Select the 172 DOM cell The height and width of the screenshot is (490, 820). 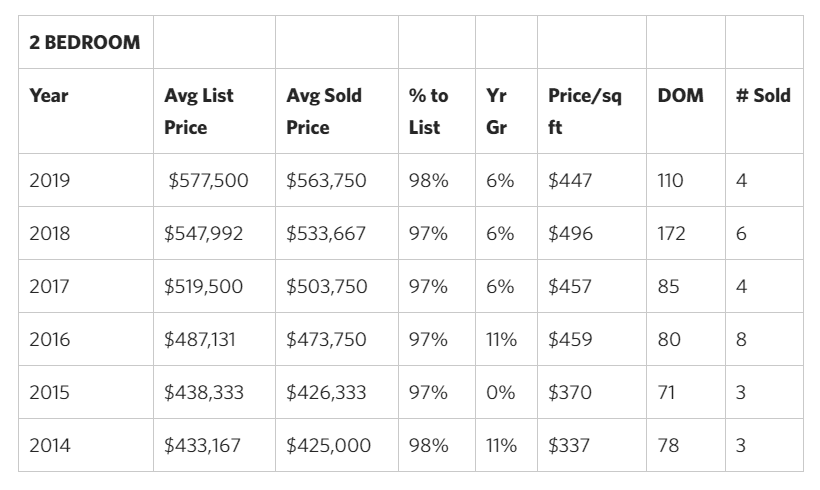(x=672, y=234)
